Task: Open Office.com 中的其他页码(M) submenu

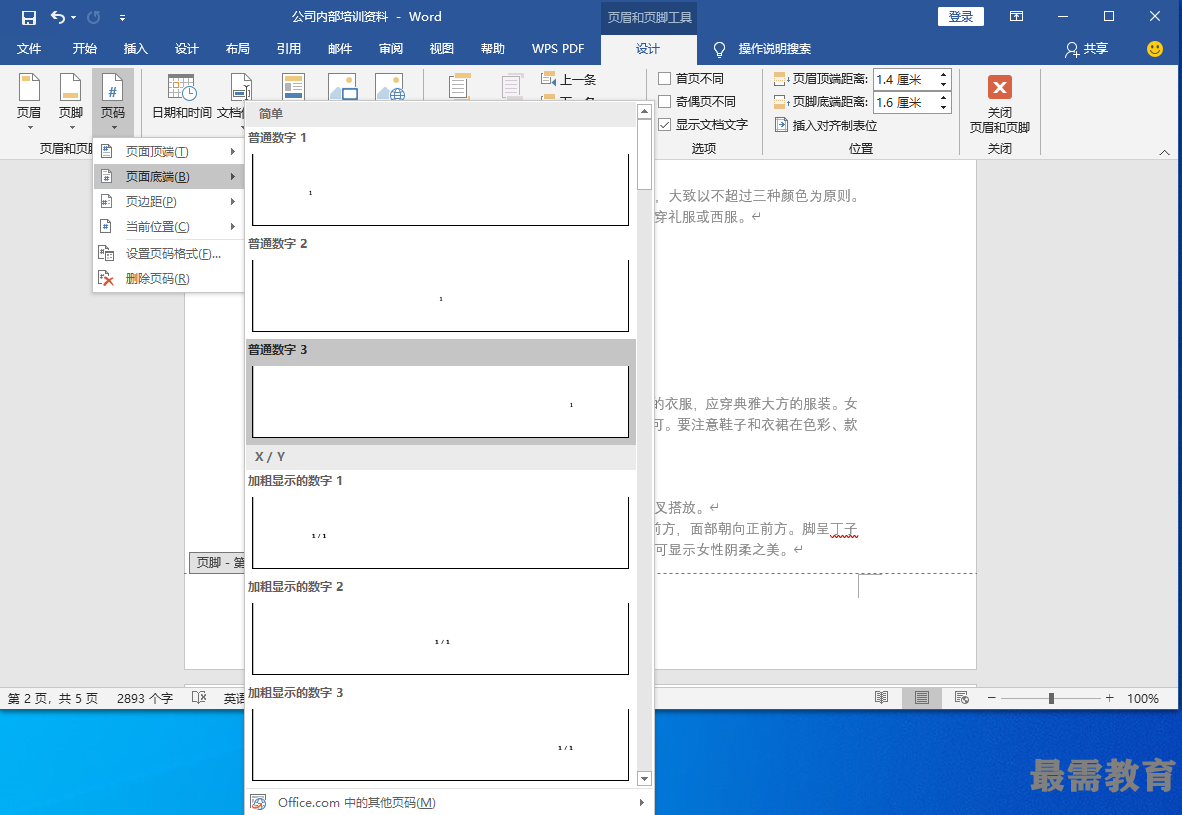Action: (449, 802)
